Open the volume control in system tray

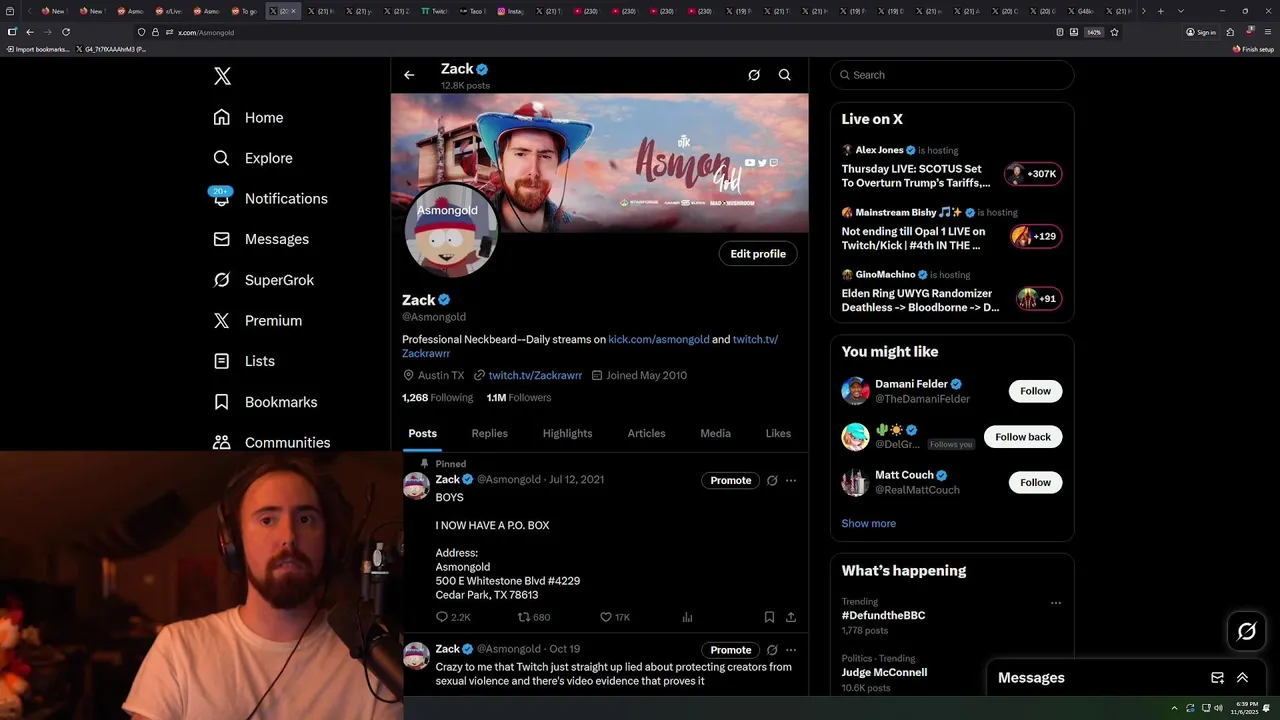pos(1218,708)
